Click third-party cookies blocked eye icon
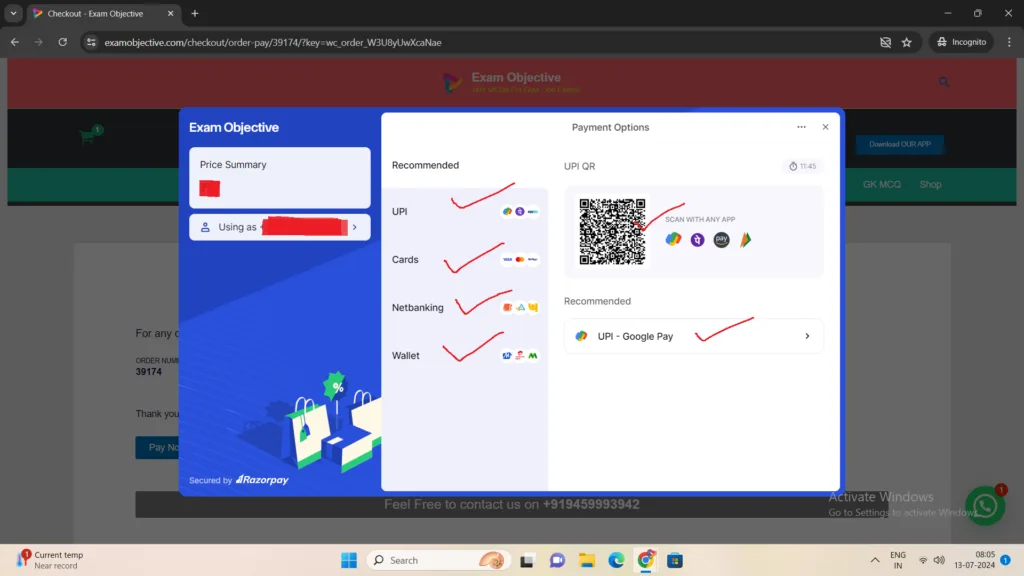The width and height of the screenshot is (1024, 576). (x=885, y=42)
